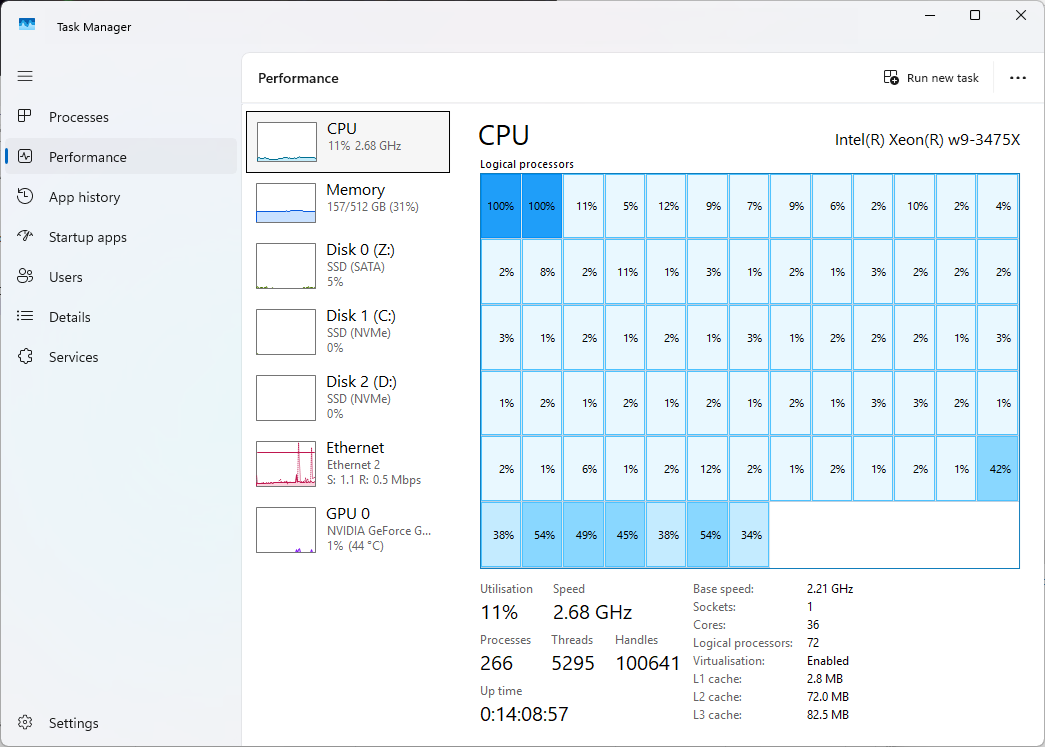
Task: Open Startup apps via its gauge icon
Action: pos(25,237)
